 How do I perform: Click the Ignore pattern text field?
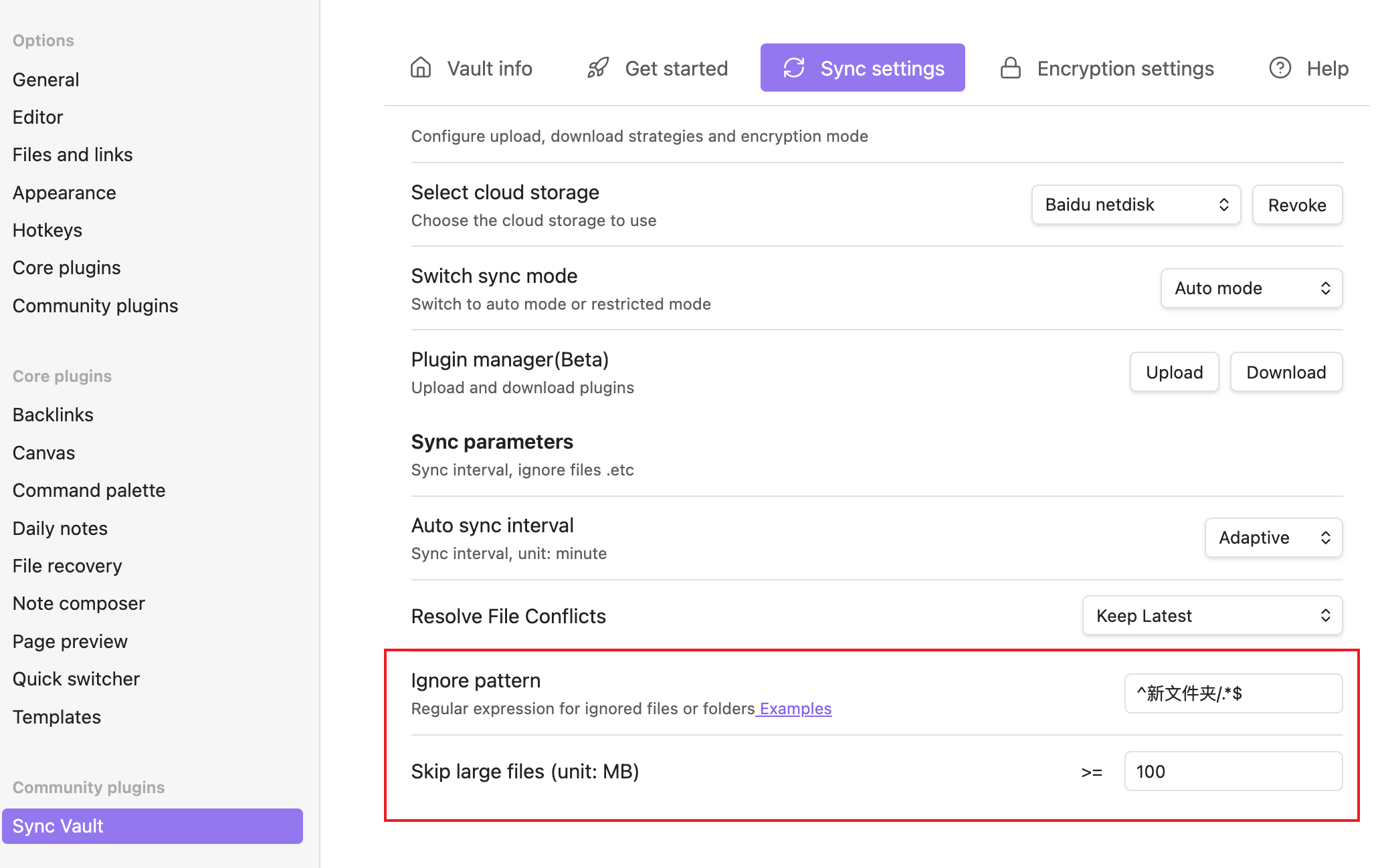coord(1232,693)
